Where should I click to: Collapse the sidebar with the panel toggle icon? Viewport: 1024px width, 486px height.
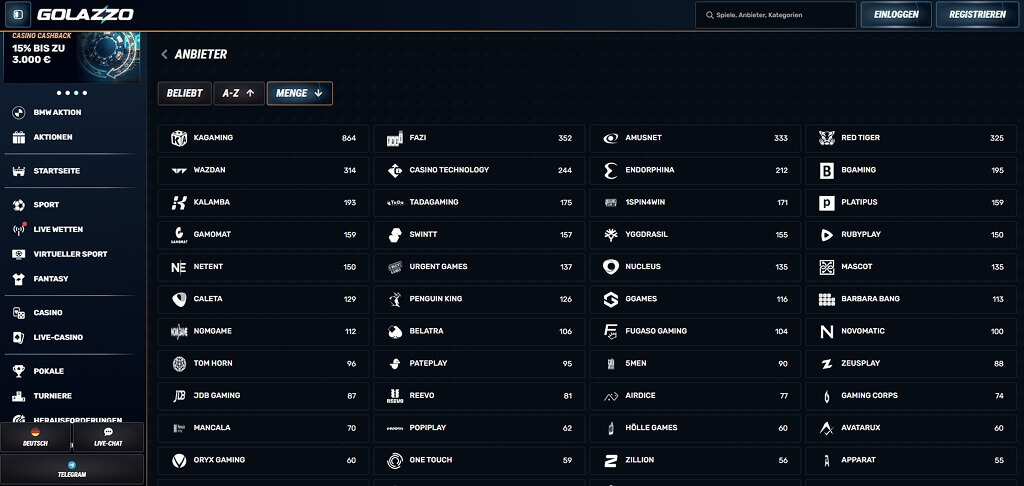pos(18,14)
